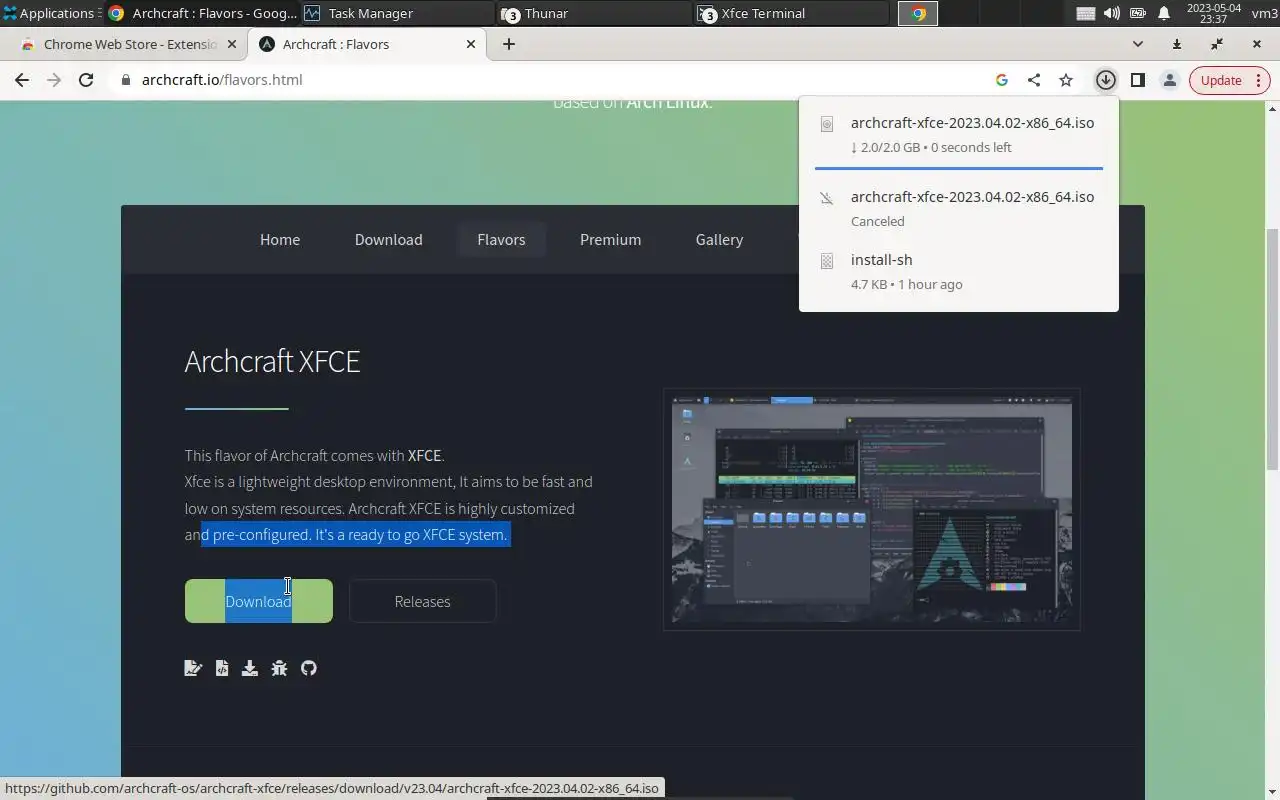Check the battery power indicator
The image size is (1280, 800).
pyautogui.click(x=1137, y=13)
